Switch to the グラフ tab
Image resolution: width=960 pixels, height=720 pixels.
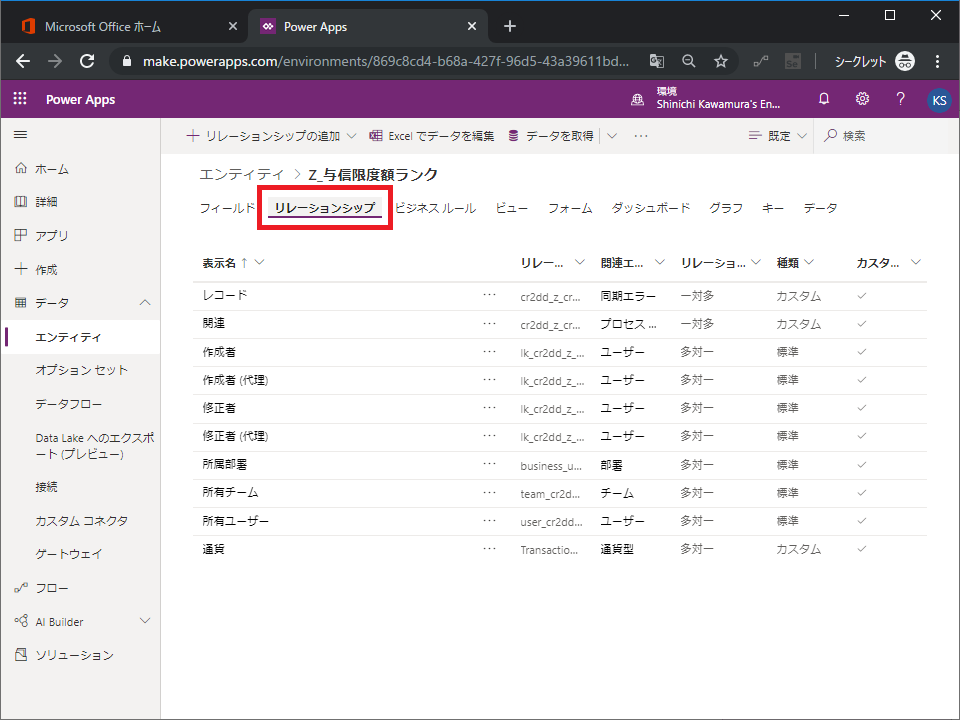click(x=726, y=208)
